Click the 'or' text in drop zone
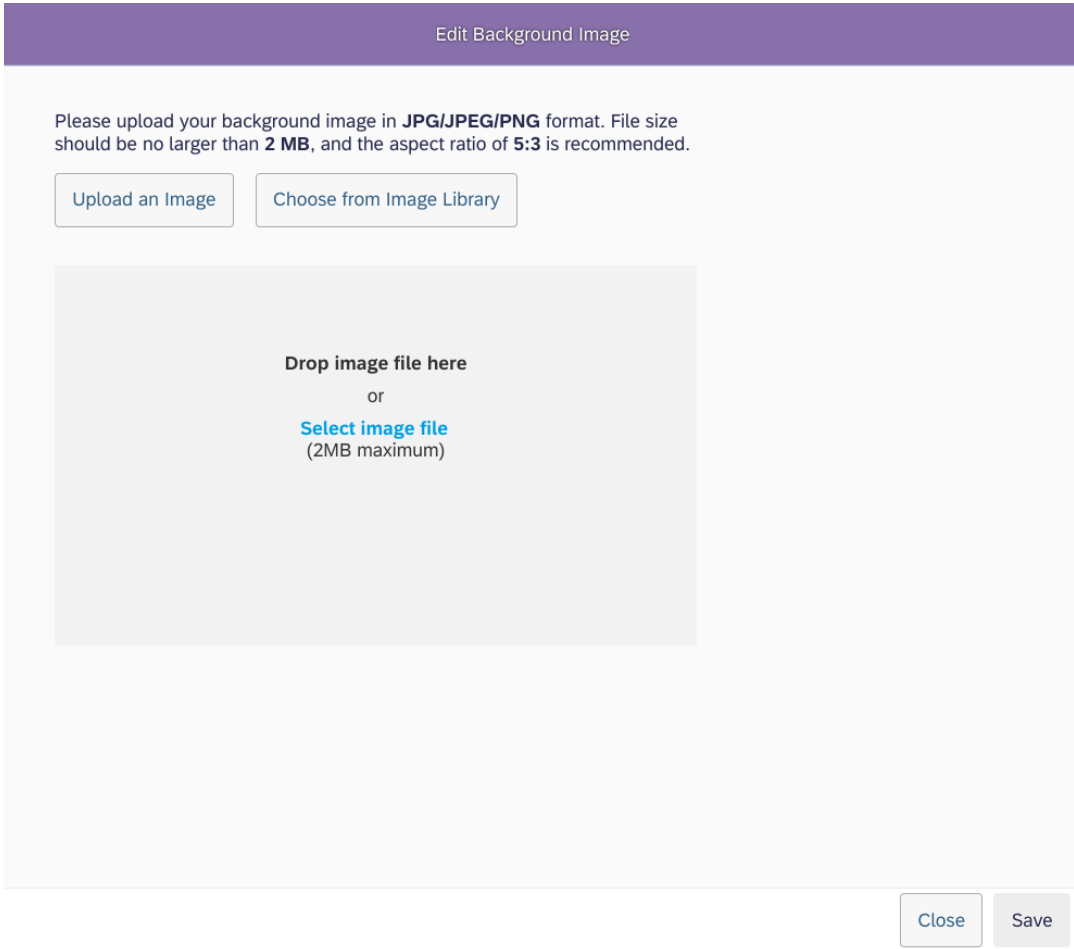Screen dimensions: 1074x949 [375, 396]
